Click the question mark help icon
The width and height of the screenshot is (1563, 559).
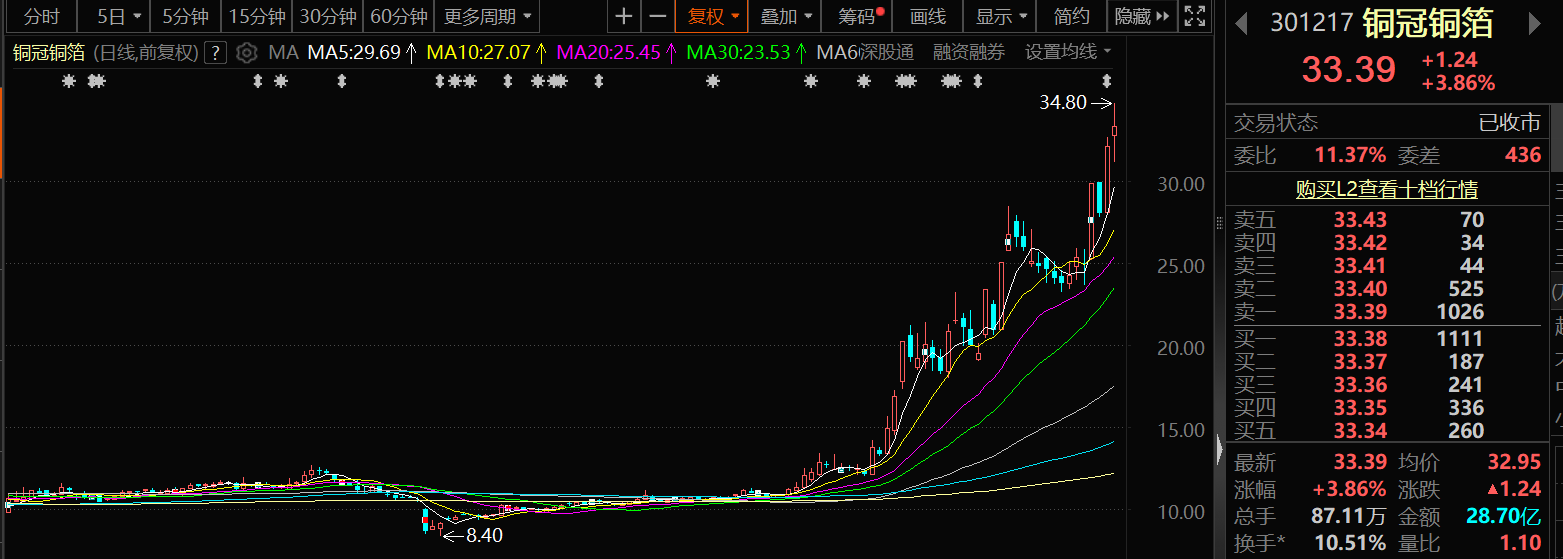coord(217,52)
